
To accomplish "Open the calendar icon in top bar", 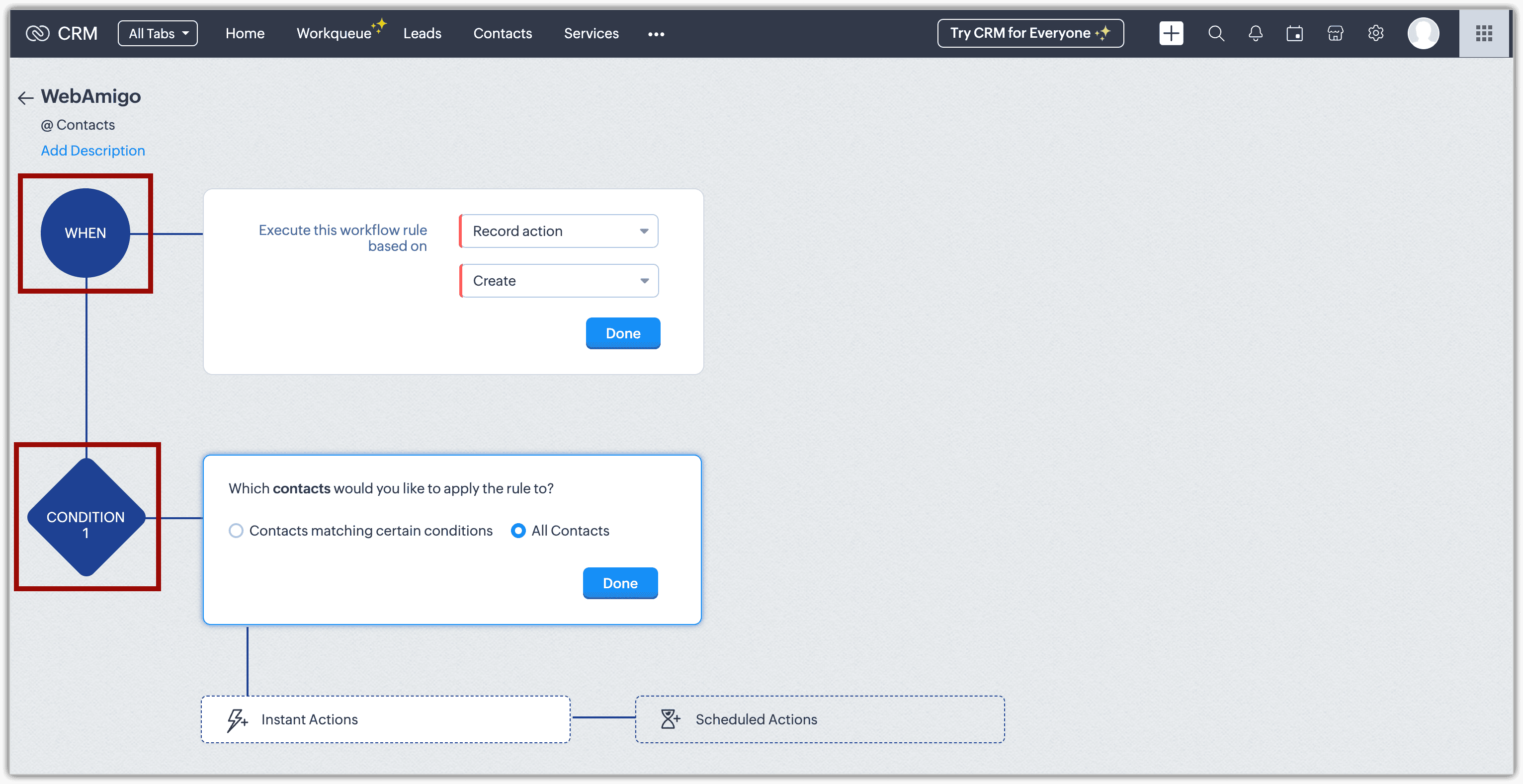I will click(x=1294, y=33).
